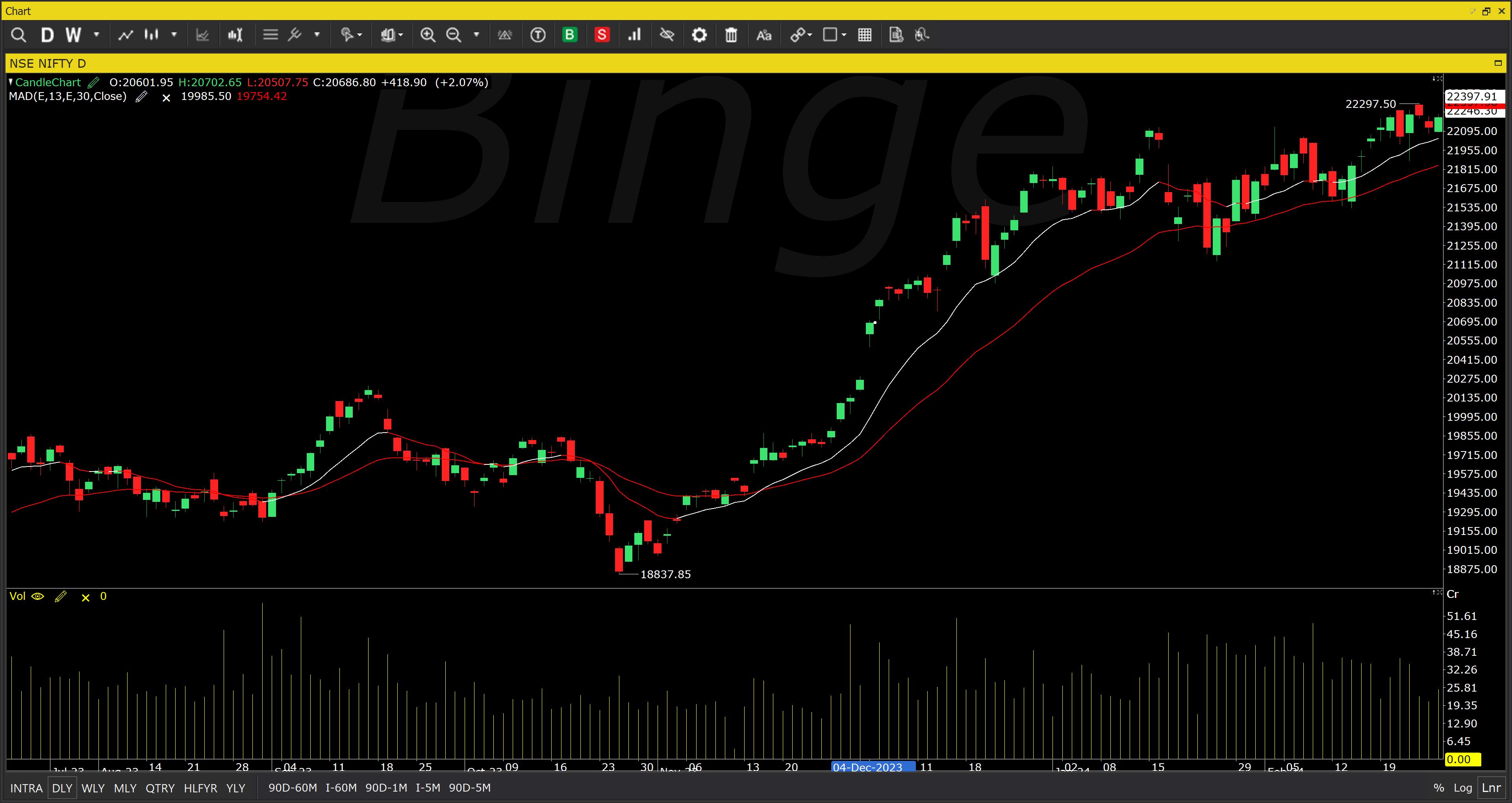Viewport: 1512px width, 803px height.
Task: Toggle volume indicator eye visibility
Action: pyautogui.click(x=37, y=596)
